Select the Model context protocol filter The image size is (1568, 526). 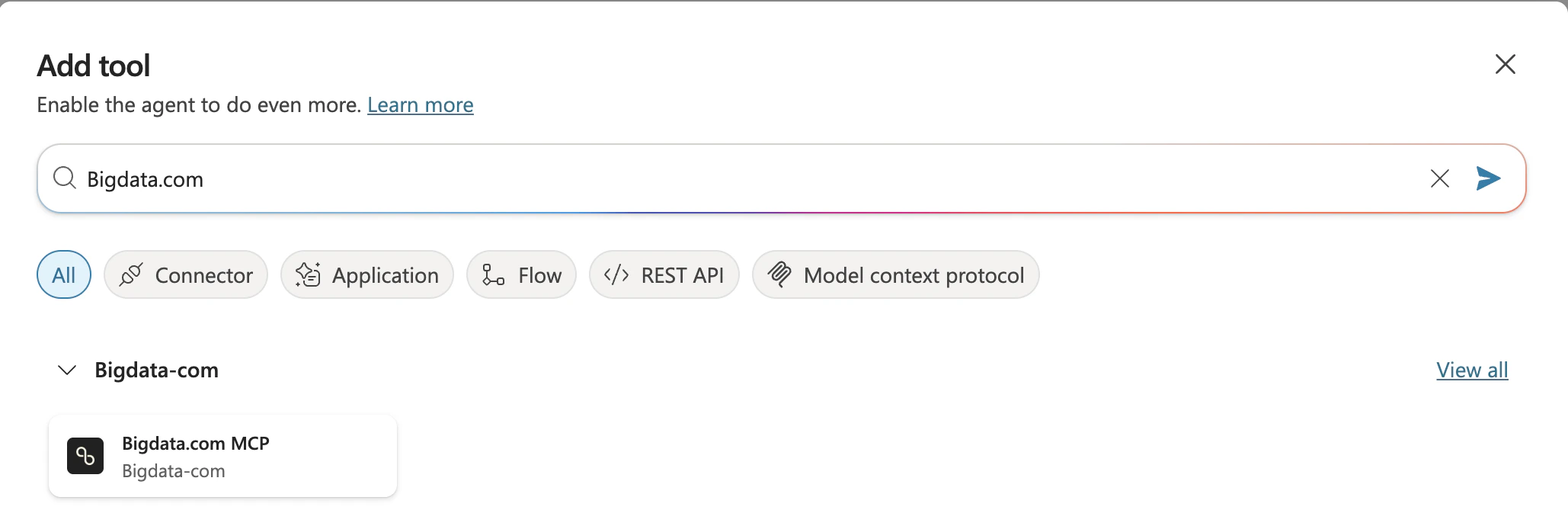click(x=896, y=274)
